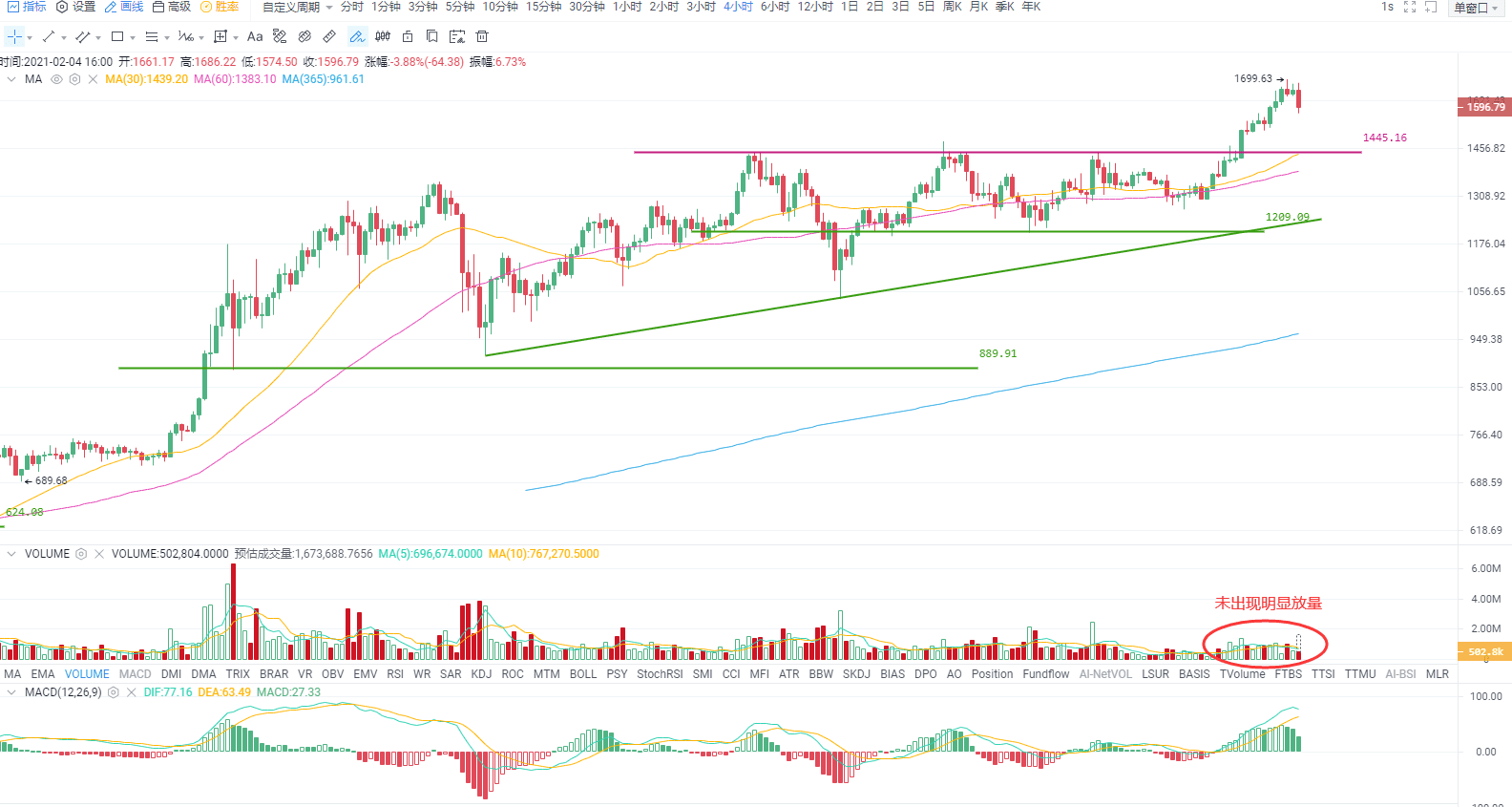The image size is (1512, 807).
Task: Toggle the 胜率 win-rate option
Action: point(220,7)
